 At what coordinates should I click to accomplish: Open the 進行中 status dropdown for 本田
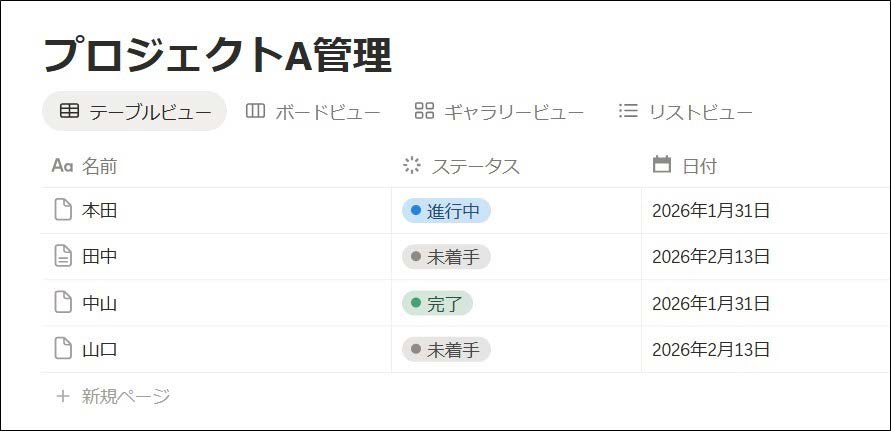coord(446,211)
